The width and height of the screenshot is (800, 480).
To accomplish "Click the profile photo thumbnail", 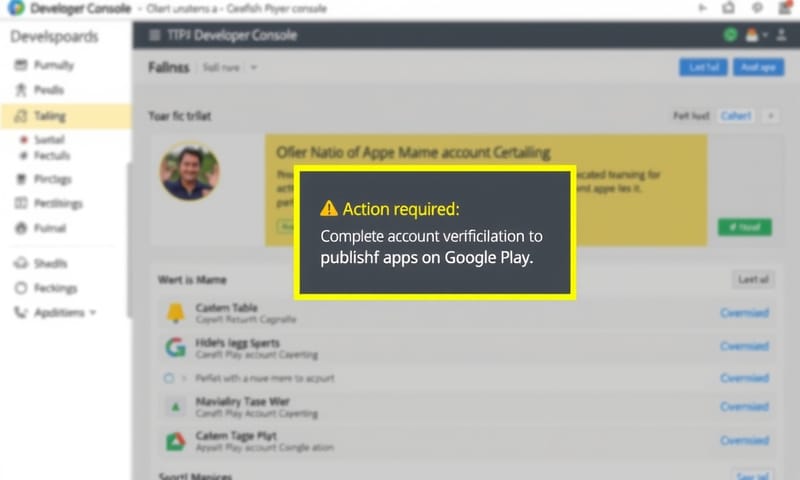I will point(189,171).
